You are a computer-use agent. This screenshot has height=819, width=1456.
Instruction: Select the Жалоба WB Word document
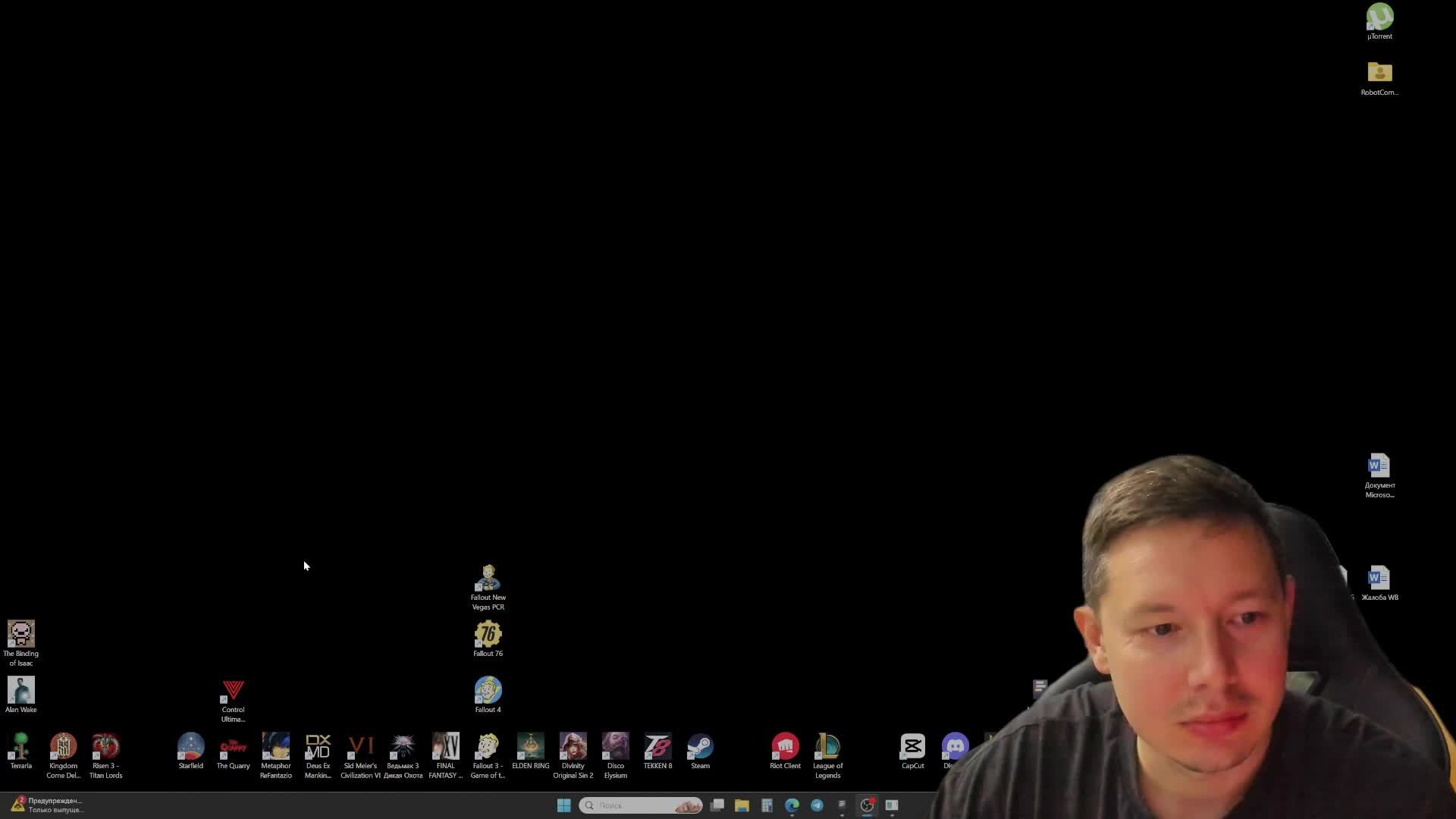pyautogui.click(x=1379, y=579)
